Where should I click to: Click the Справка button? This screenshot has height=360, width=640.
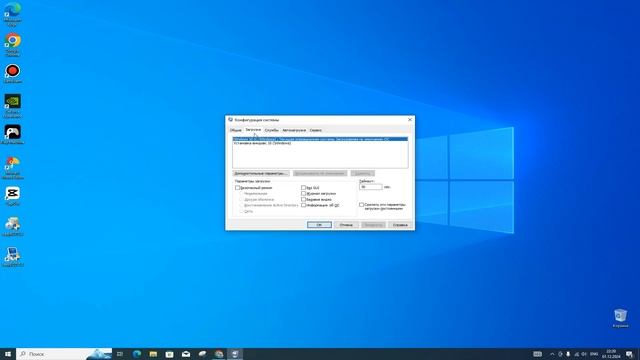pos(400,225)
